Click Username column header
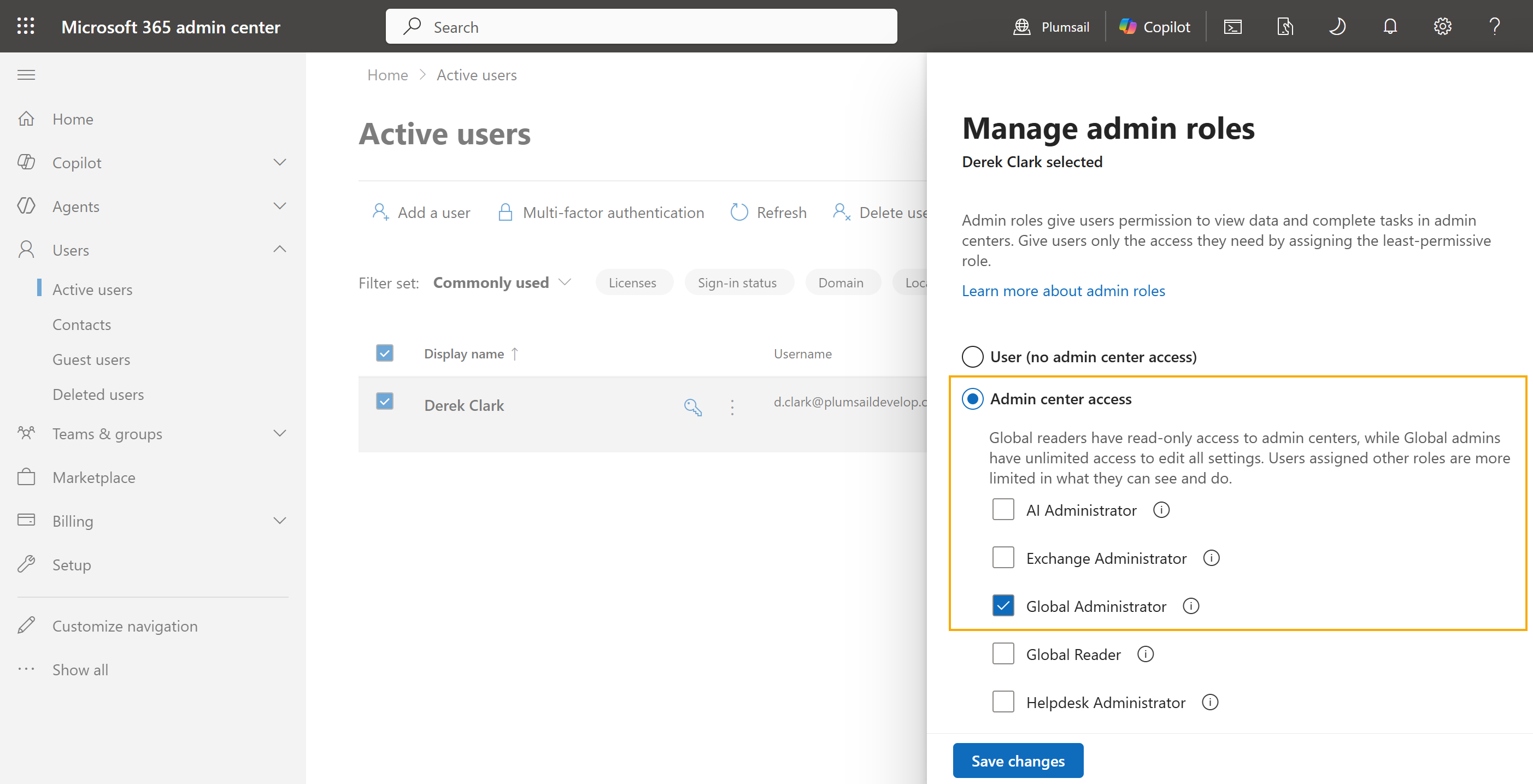This screenshot has width=1533, height=784. [x=802, y=354]
